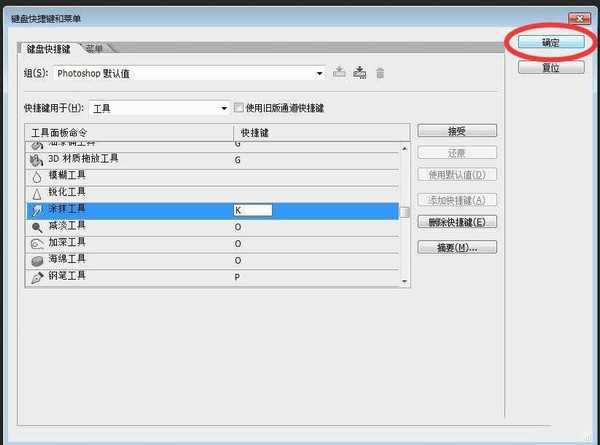Create new set from current shortcuts icon
Viewport: 600px width, 445px height.
[x=359, y=72]
